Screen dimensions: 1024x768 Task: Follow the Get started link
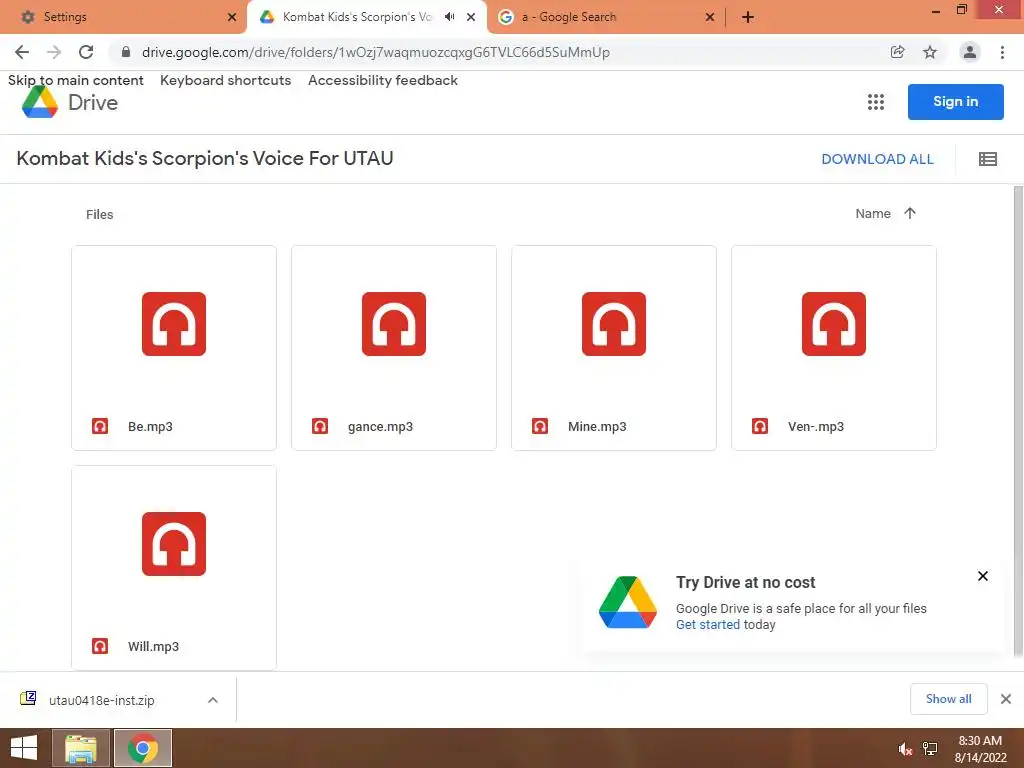click(x=708, y=624)
